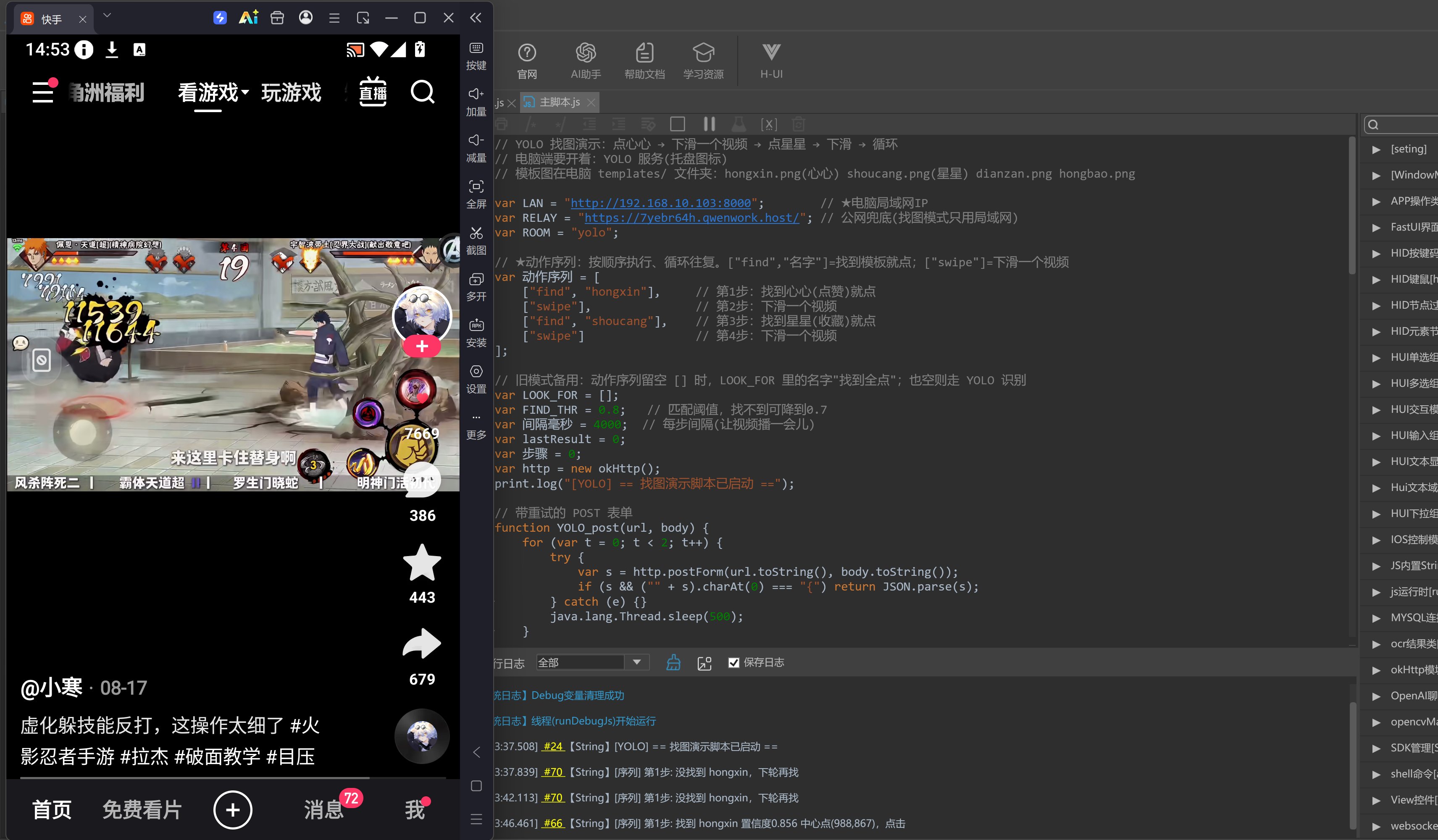The height and width of the screenshot is (840, 1438).
Task: Click the Android home square in emulator sidebar
Action: click(476, 786)
